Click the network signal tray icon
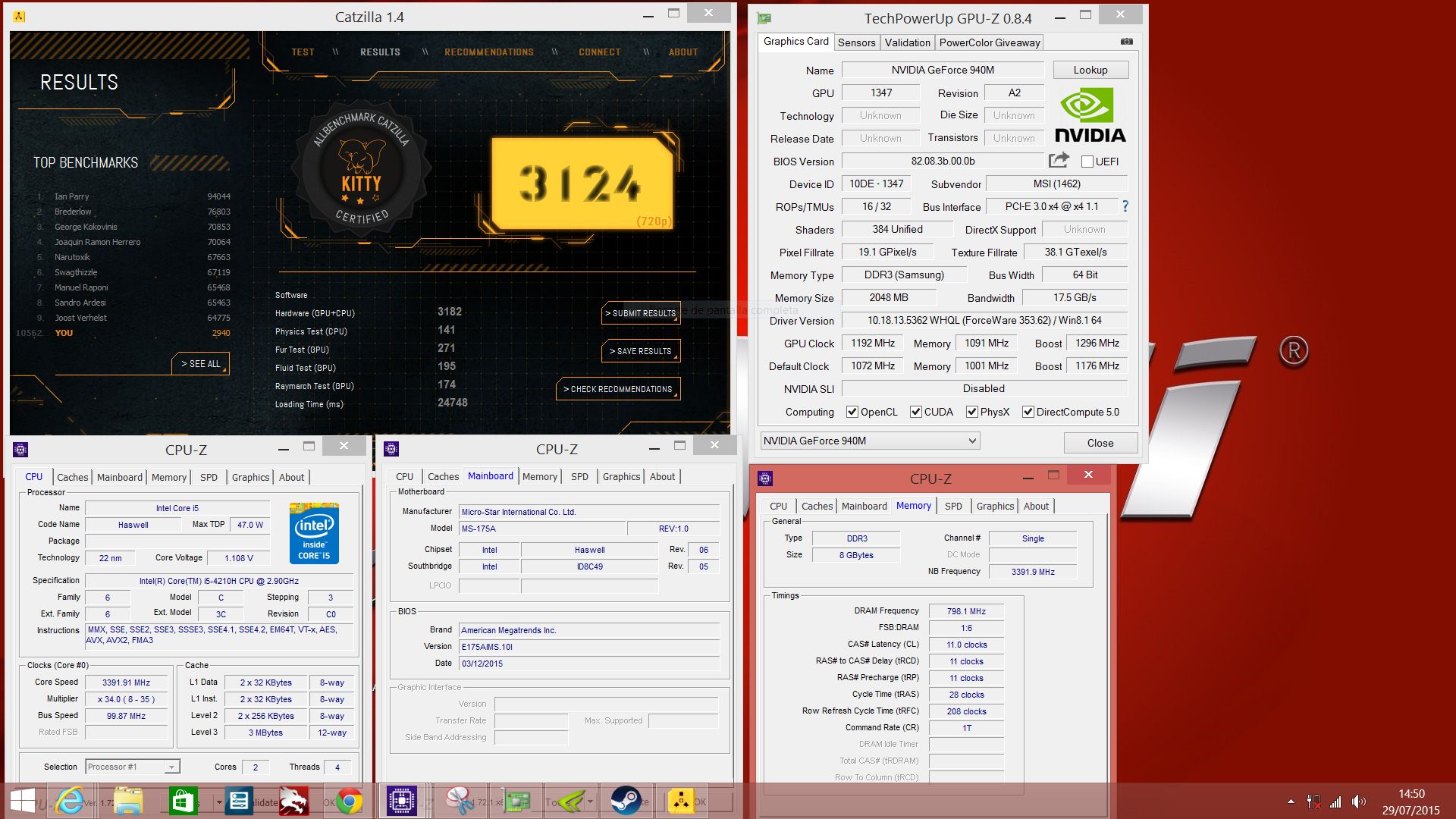Screen dimensions: 1456x819 coord(1335,802)
